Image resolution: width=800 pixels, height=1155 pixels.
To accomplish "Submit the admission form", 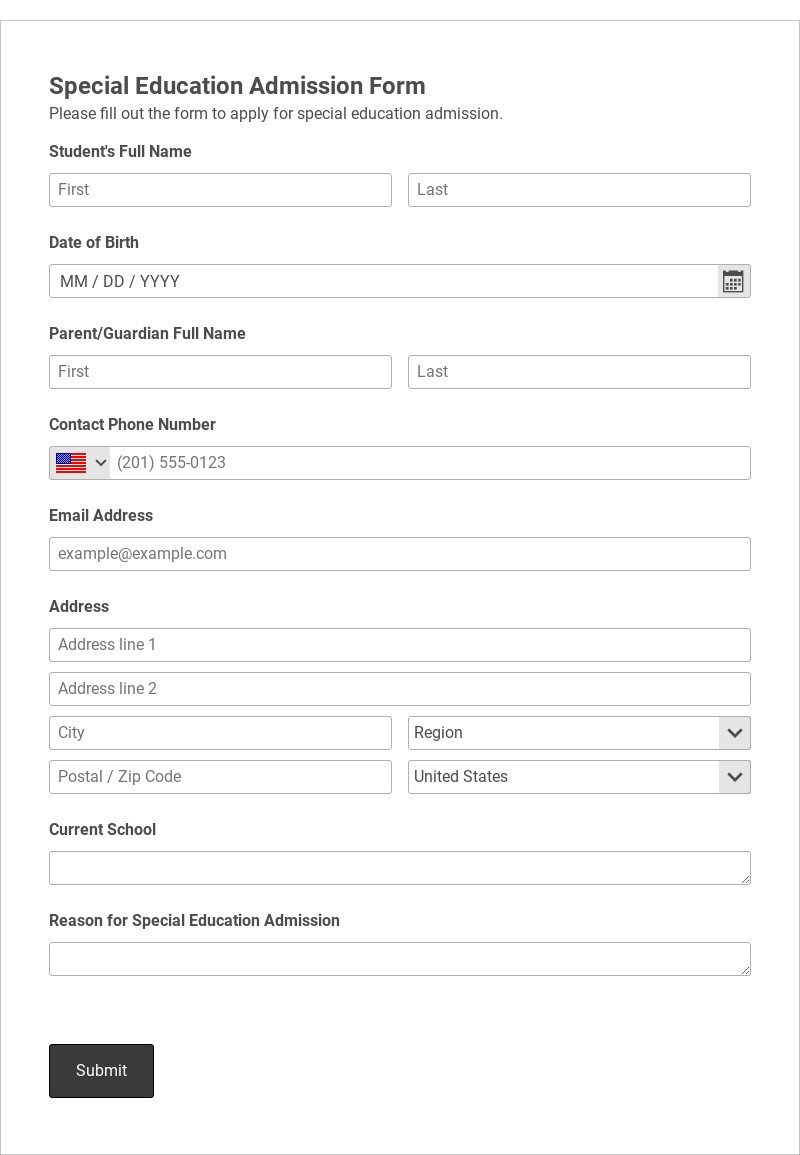I will point(102,1071).
